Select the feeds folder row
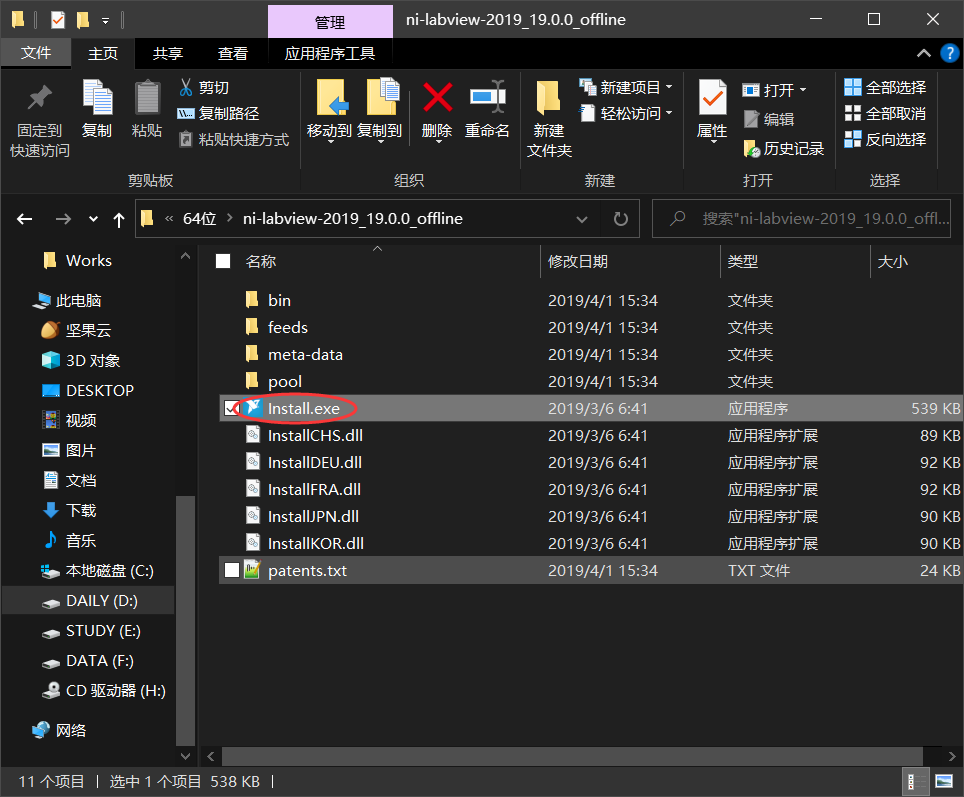 [590, 327]
